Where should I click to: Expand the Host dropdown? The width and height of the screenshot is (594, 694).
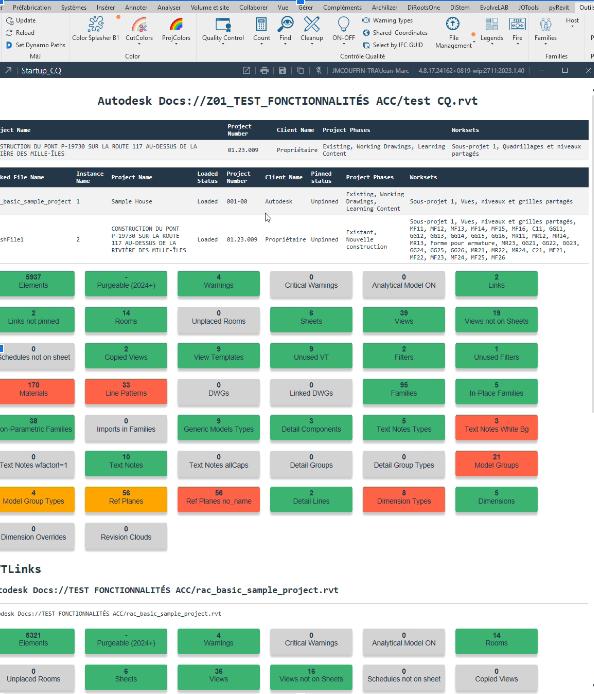pos(572,27)
